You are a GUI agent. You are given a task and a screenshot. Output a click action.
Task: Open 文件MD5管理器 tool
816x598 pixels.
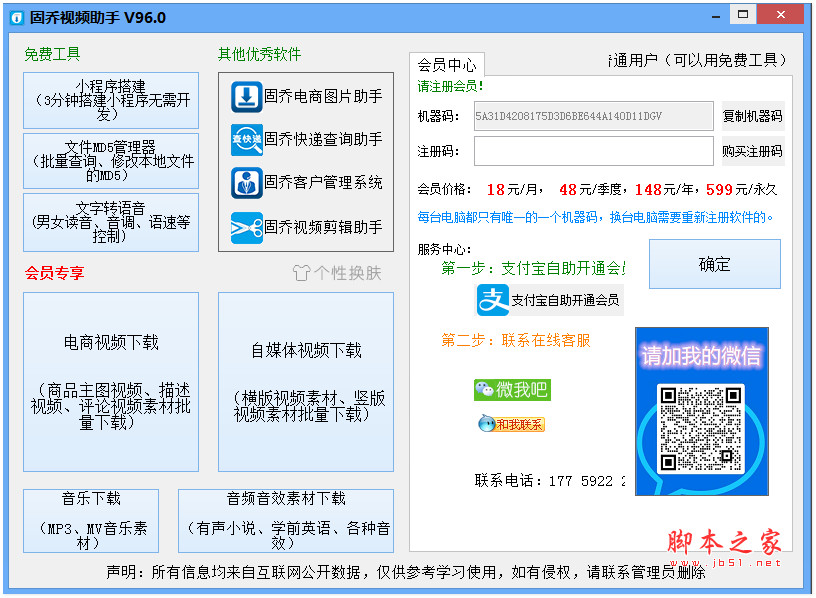point(111,161)
